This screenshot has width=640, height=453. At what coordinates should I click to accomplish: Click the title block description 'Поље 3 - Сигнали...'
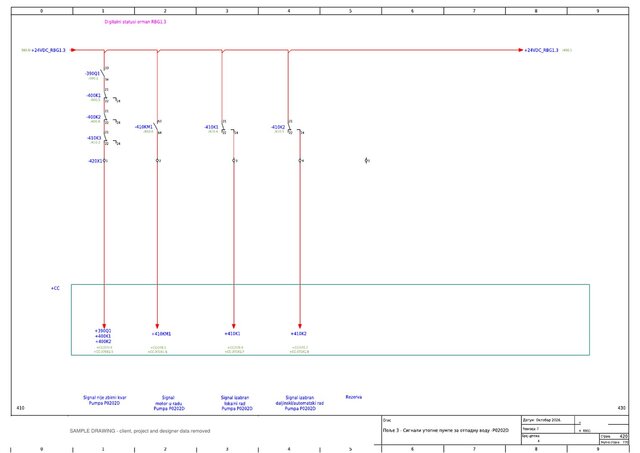pos(446,431)
